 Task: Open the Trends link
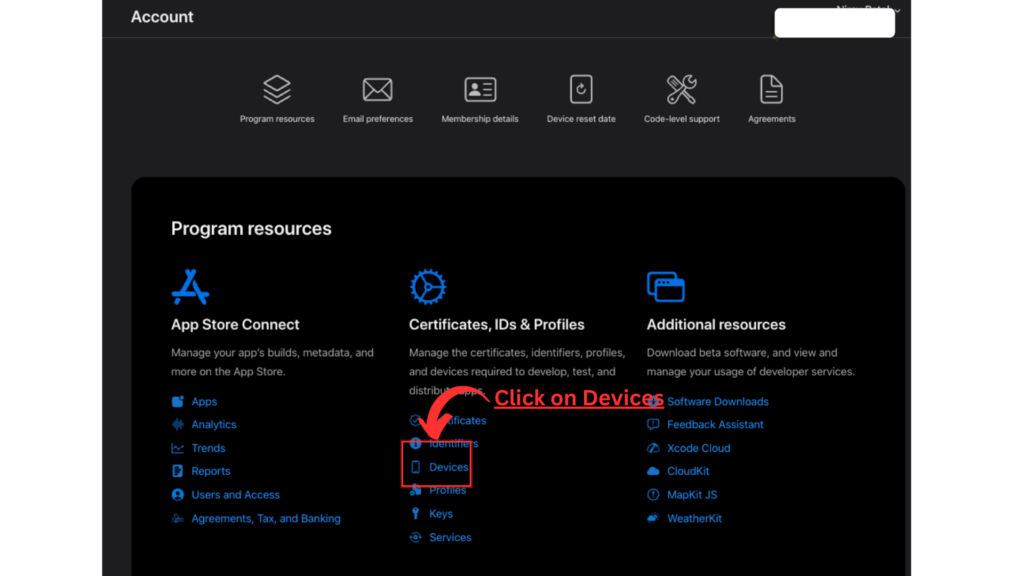pos(208,448)
